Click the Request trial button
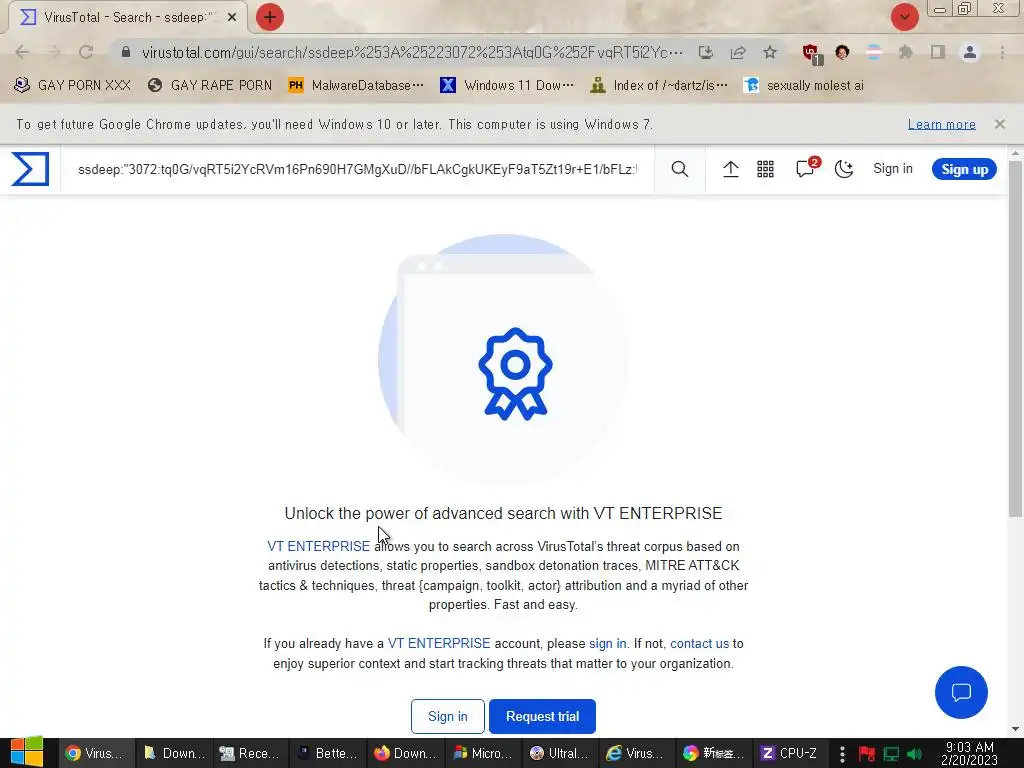This screenshot has width=1024, height=768. (x=542, y=716)
